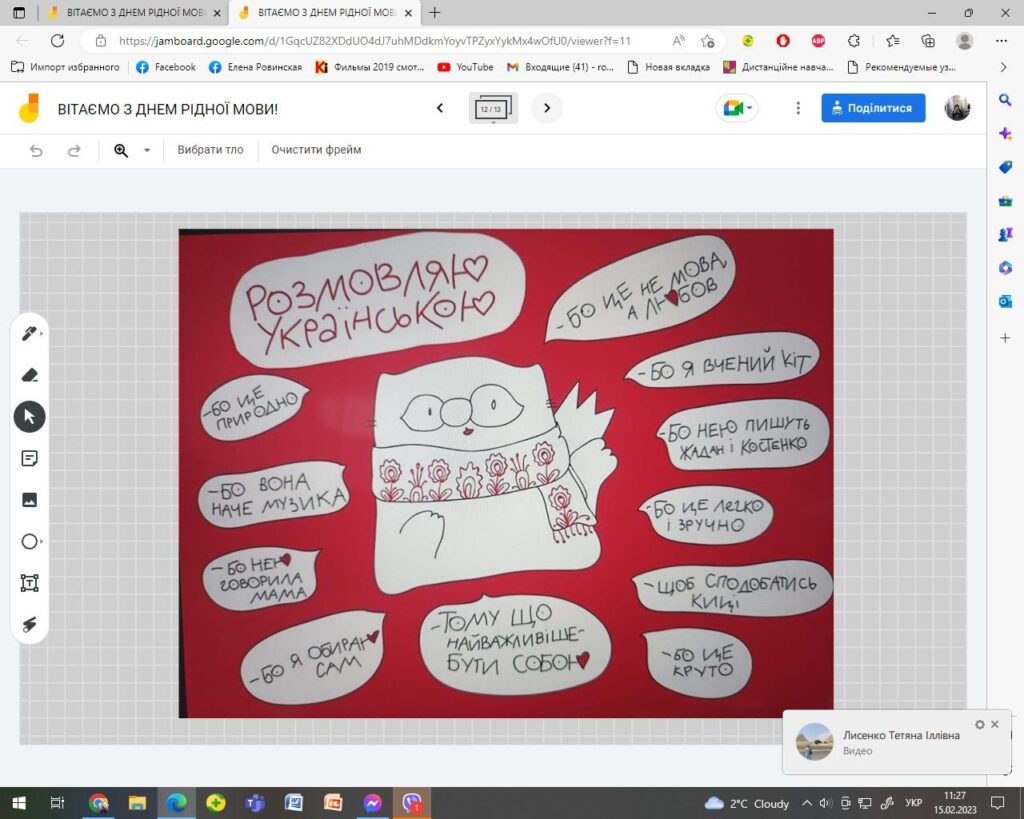Go to the previous frame
This screenshot has height=819, width=1024.
(440, 108)
